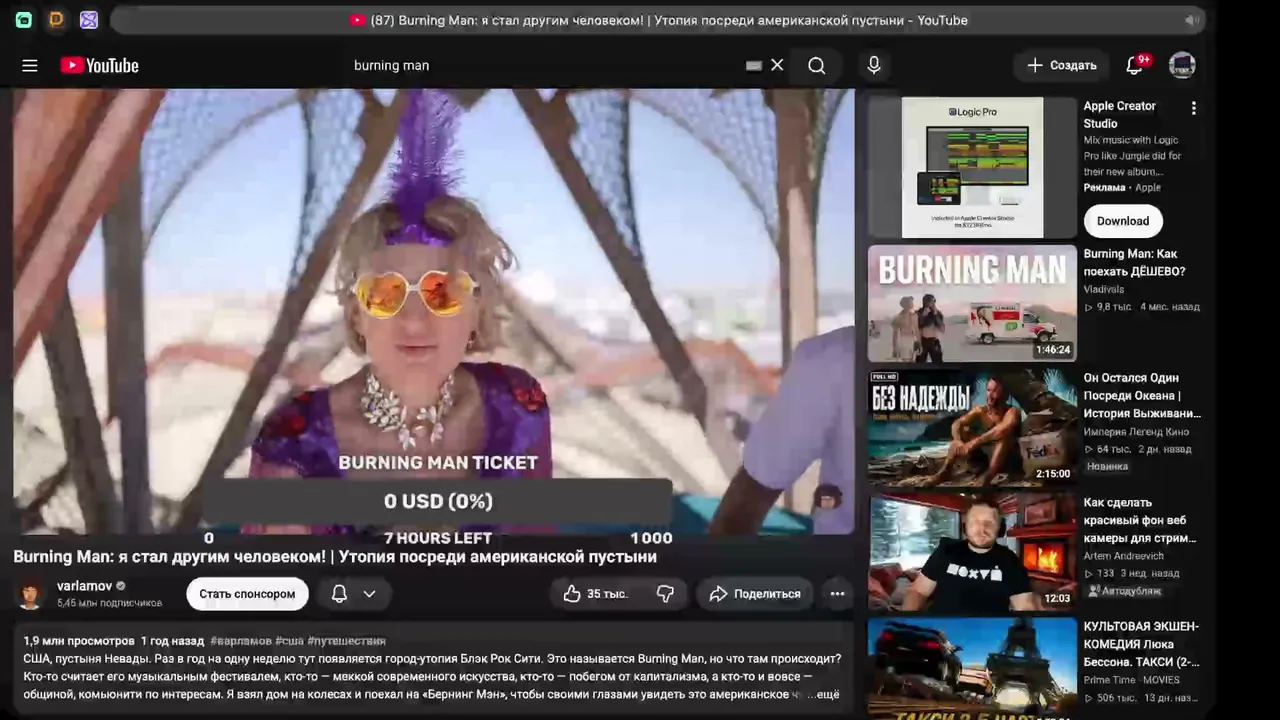Click the 'Artem Andreevich' channel name

[x=1124, y=556]
